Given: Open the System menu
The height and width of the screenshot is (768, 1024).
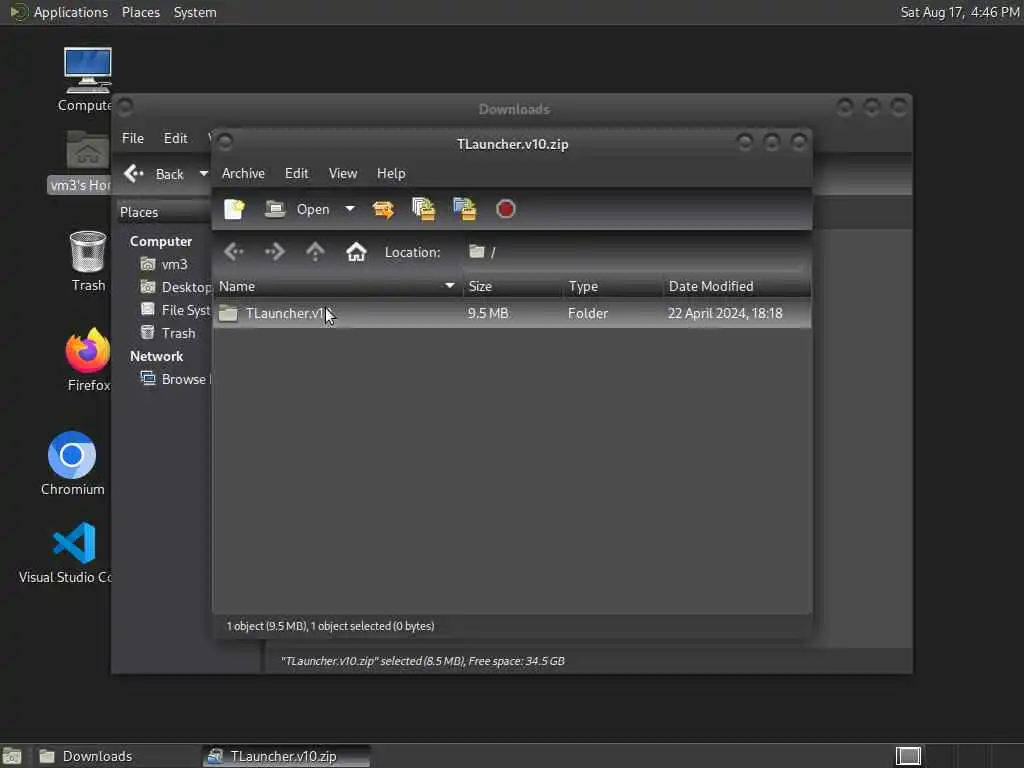Looking at the screenshot, I should [195, 12].
